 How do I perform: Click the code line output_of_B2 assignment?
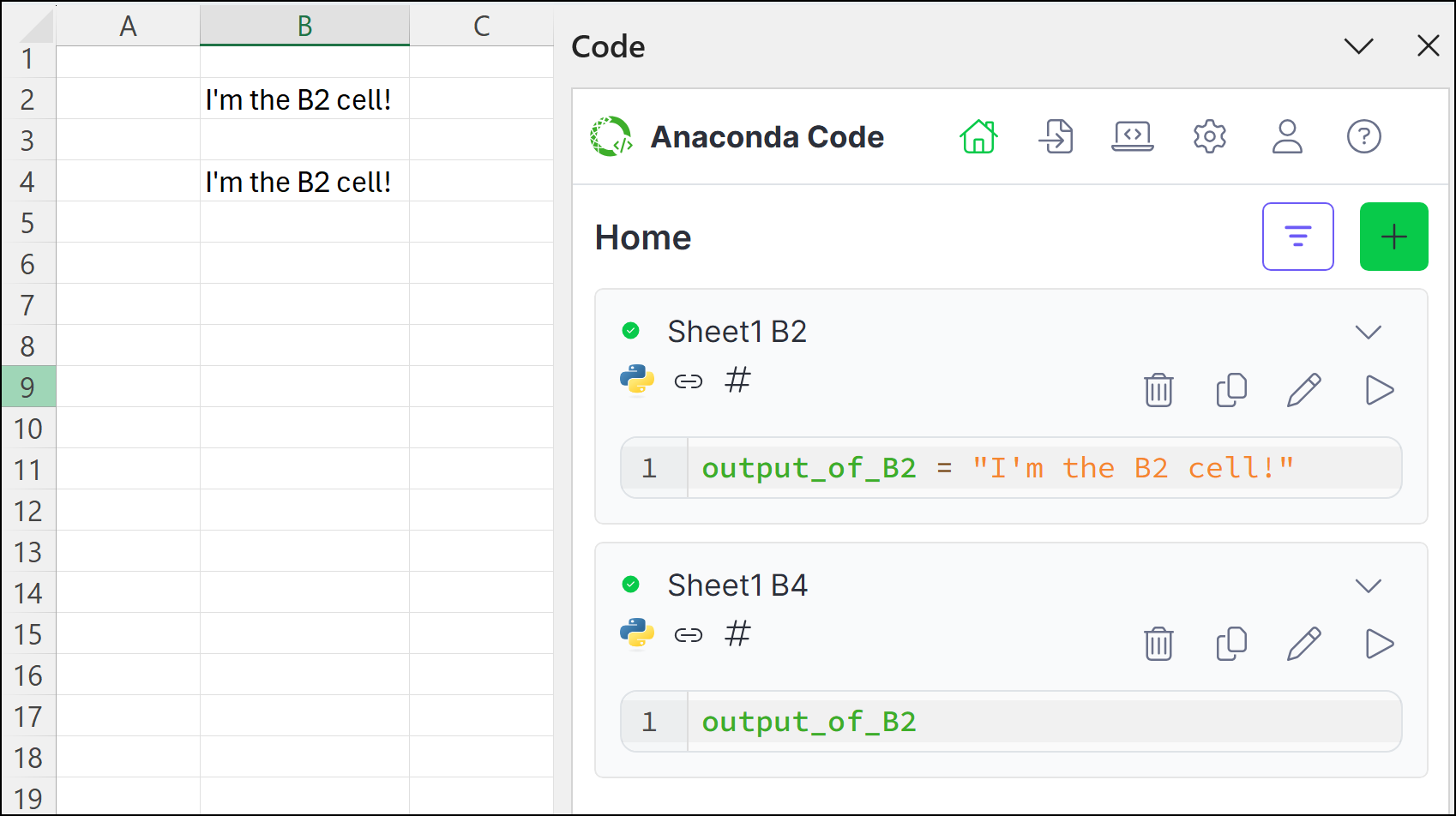[x=997, y=468]
